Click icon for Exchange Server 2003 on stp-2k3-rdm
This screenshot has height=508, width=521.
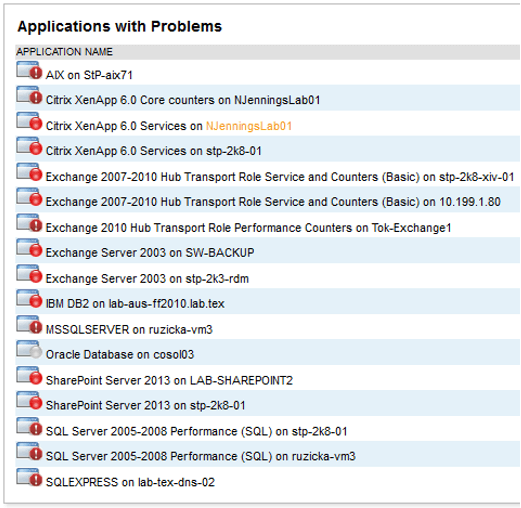coord(29,274)
